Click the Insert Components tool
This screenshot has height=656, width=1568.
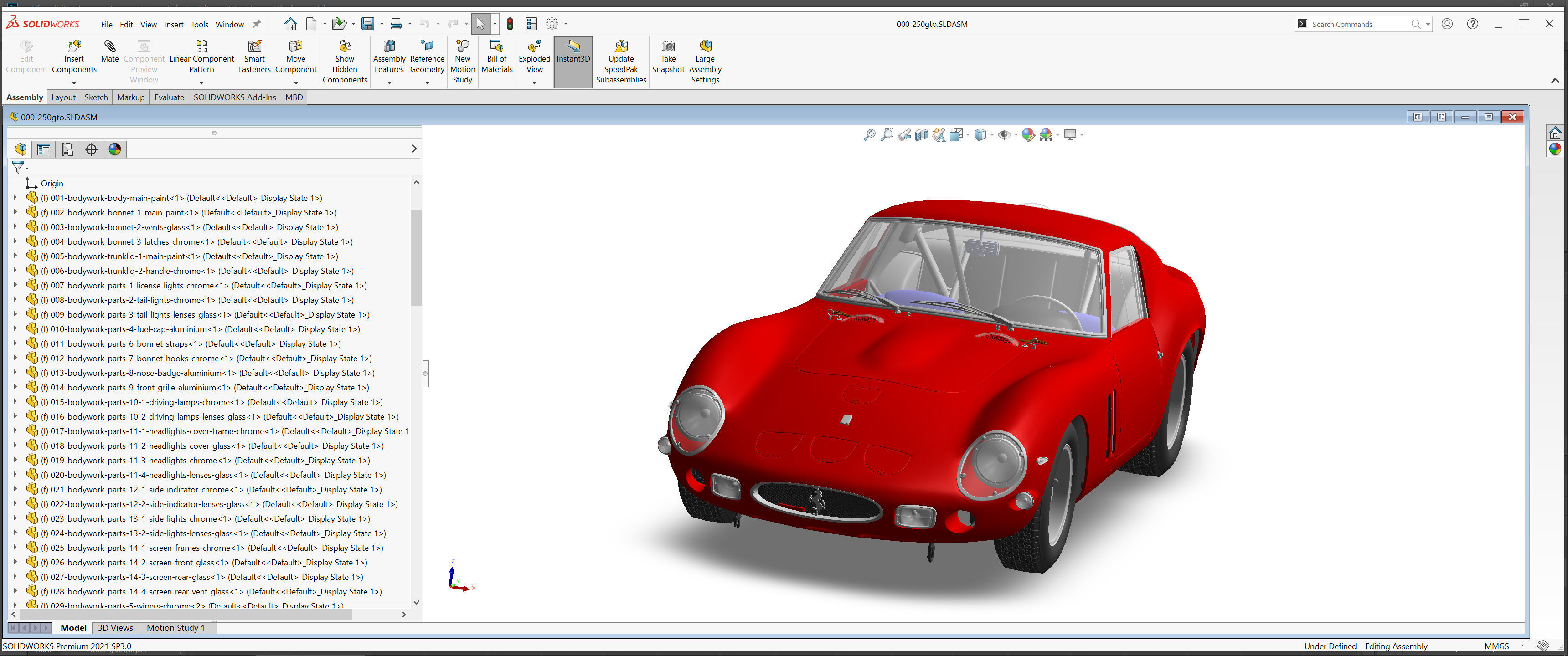coord(74,57)
